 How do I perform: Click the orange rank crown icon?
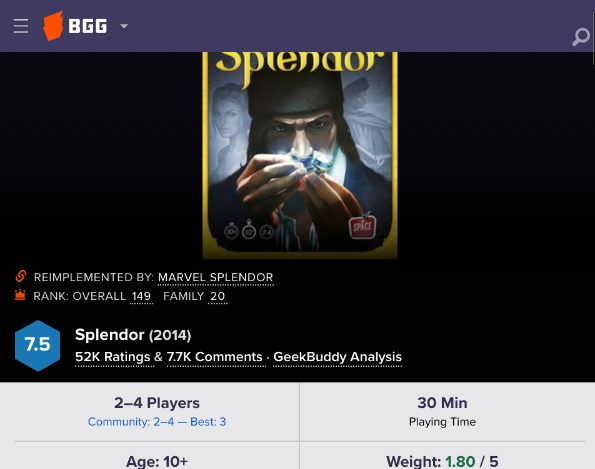point(20,295)
